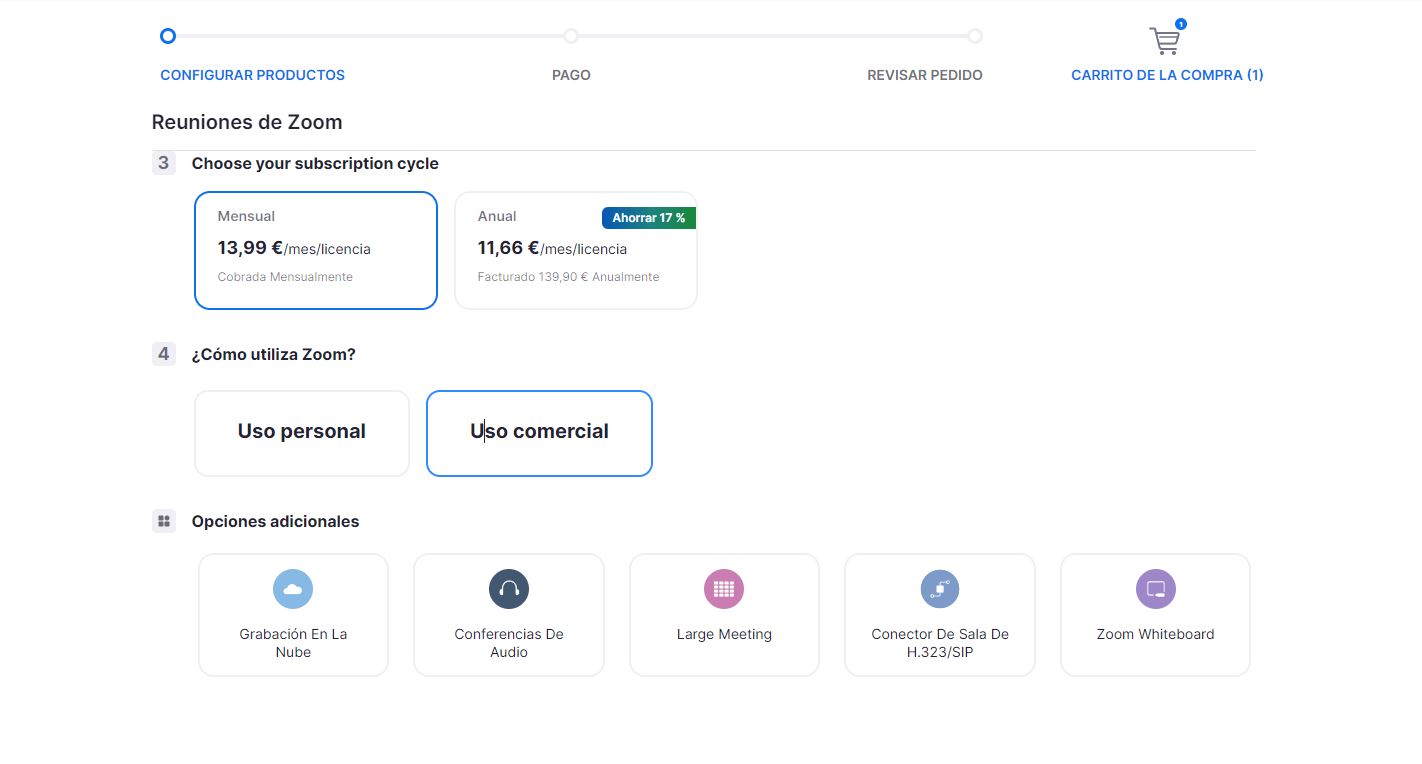
Task: Click the cloud recording icon
Action: [293, 589]
